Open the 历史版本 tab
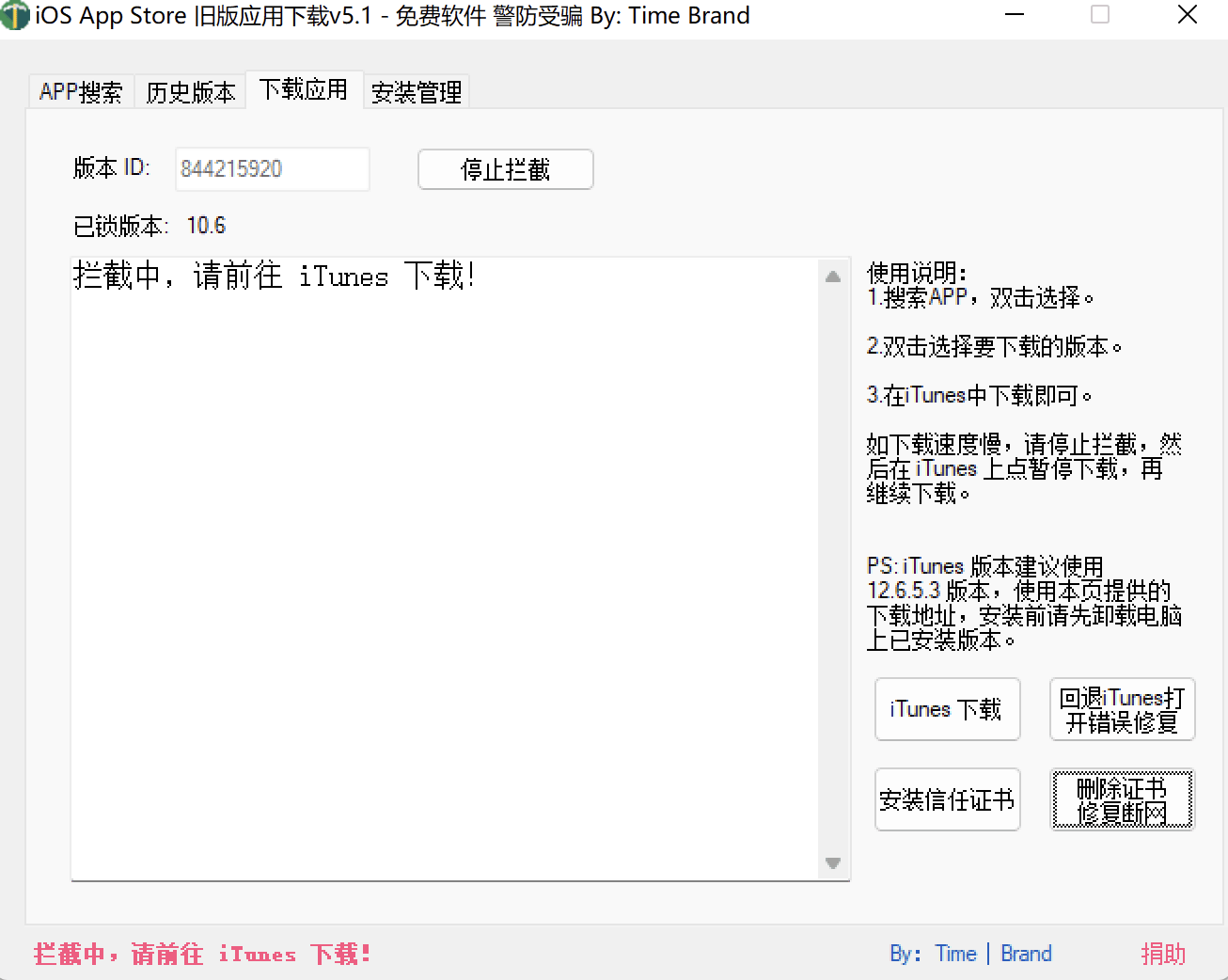Screen dimensions: 1228x980 coord(190,92)
